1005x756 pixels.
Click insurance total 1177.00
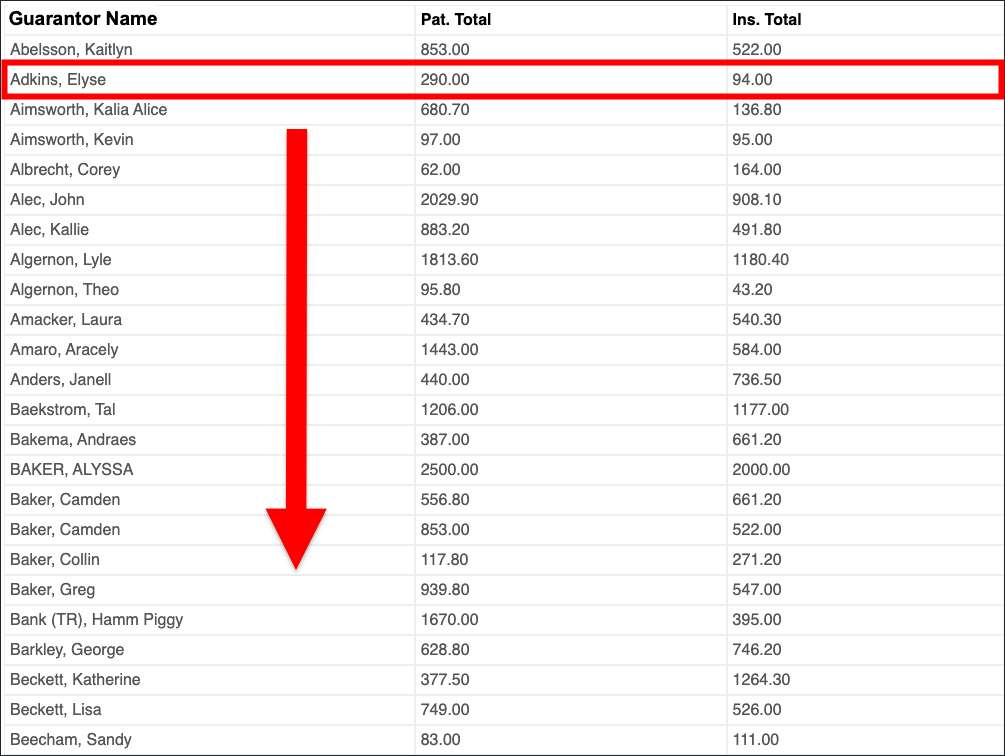pos(761,409)
